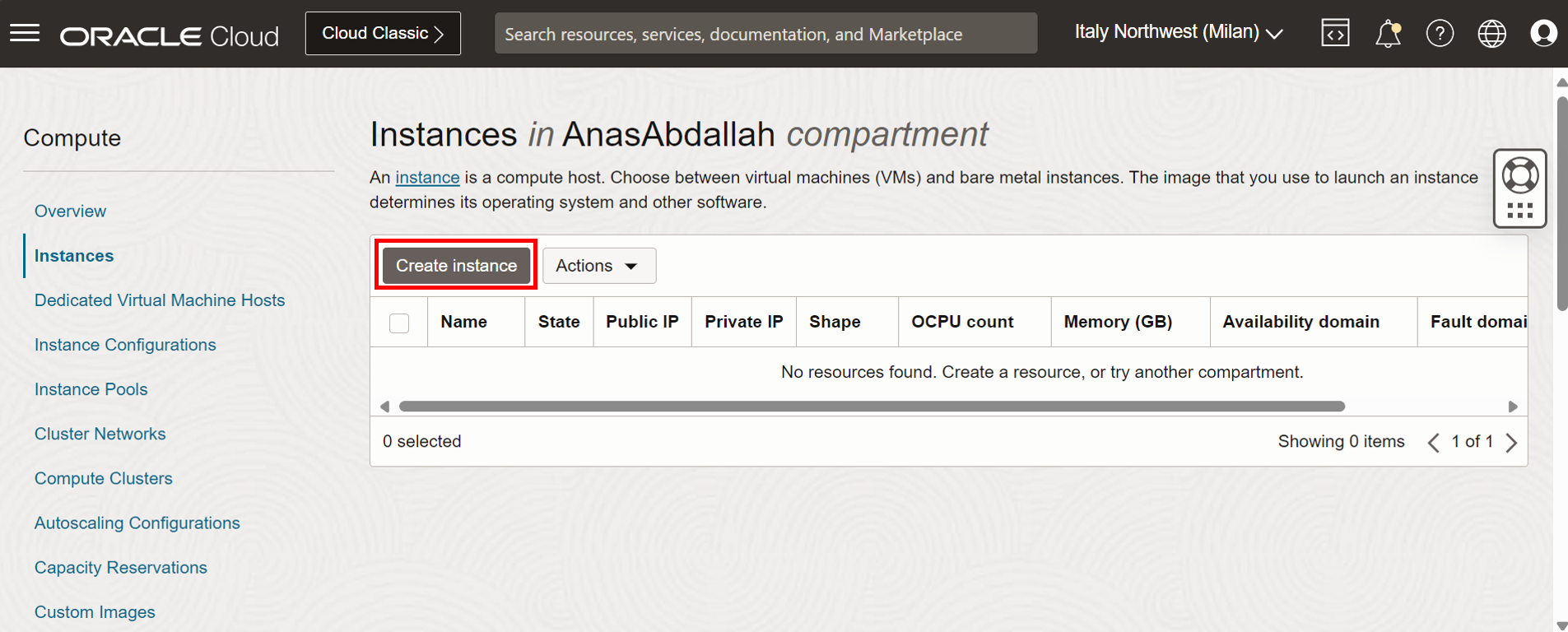Click the "No resources found" message

1042,372
